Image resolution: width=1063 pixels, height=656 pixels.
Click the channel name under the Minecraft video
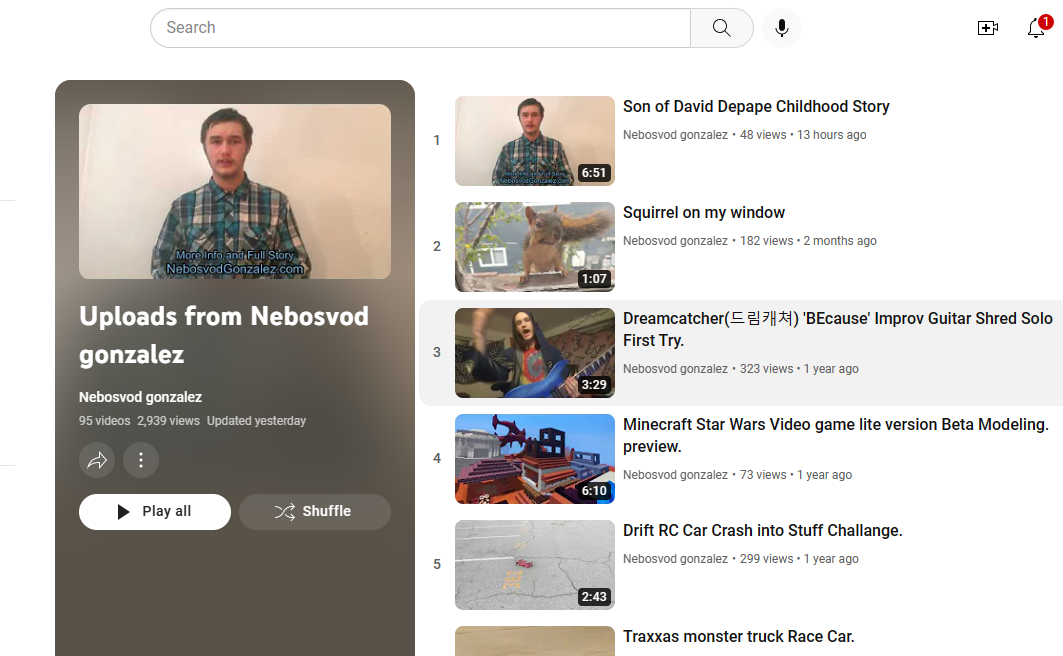675,474
